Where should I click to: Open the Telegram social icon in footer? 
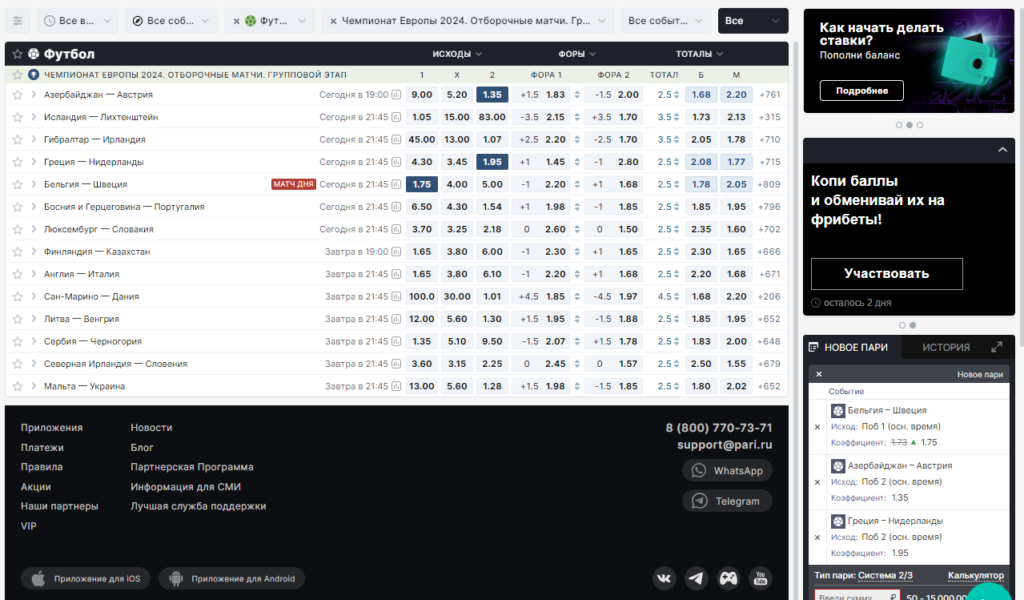click(x=696, y=578)
